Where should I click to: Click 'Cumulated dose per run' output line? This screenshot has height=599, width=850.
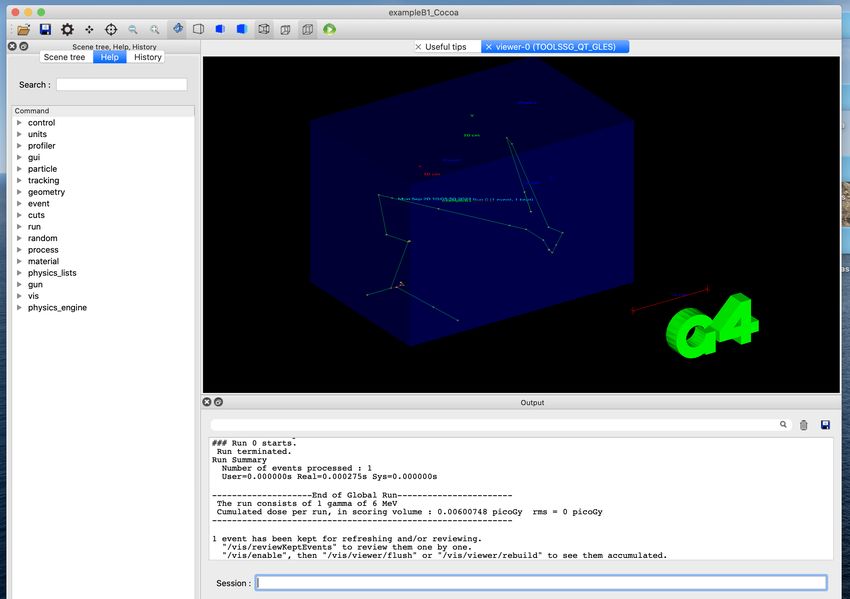[409, 512]
